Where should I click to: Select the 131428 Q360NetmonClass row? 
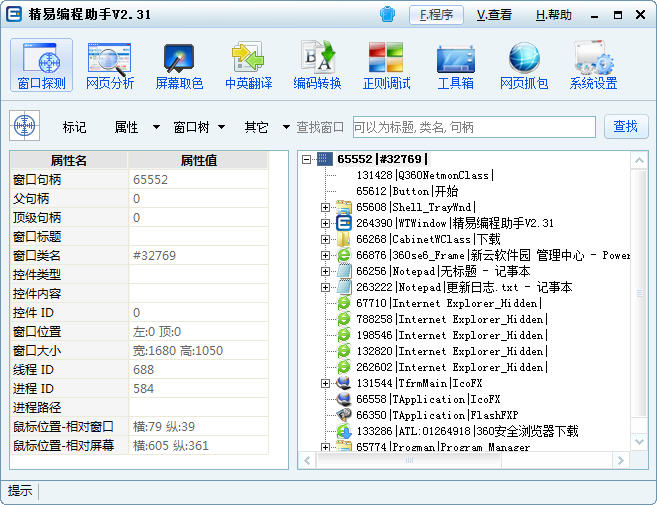coord(425,175)
